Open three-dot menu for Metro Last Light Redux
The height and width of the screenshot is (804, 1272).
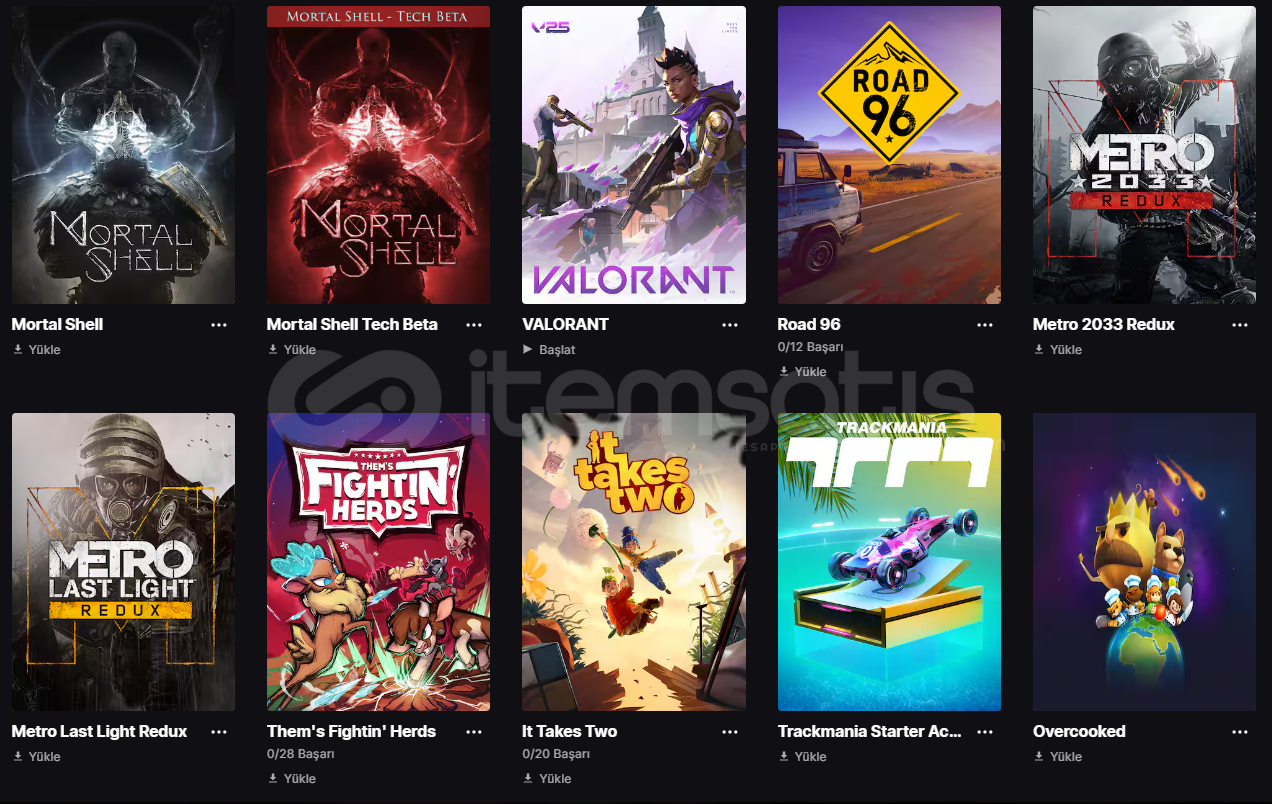pyautogui.click(x=219, y=732)
